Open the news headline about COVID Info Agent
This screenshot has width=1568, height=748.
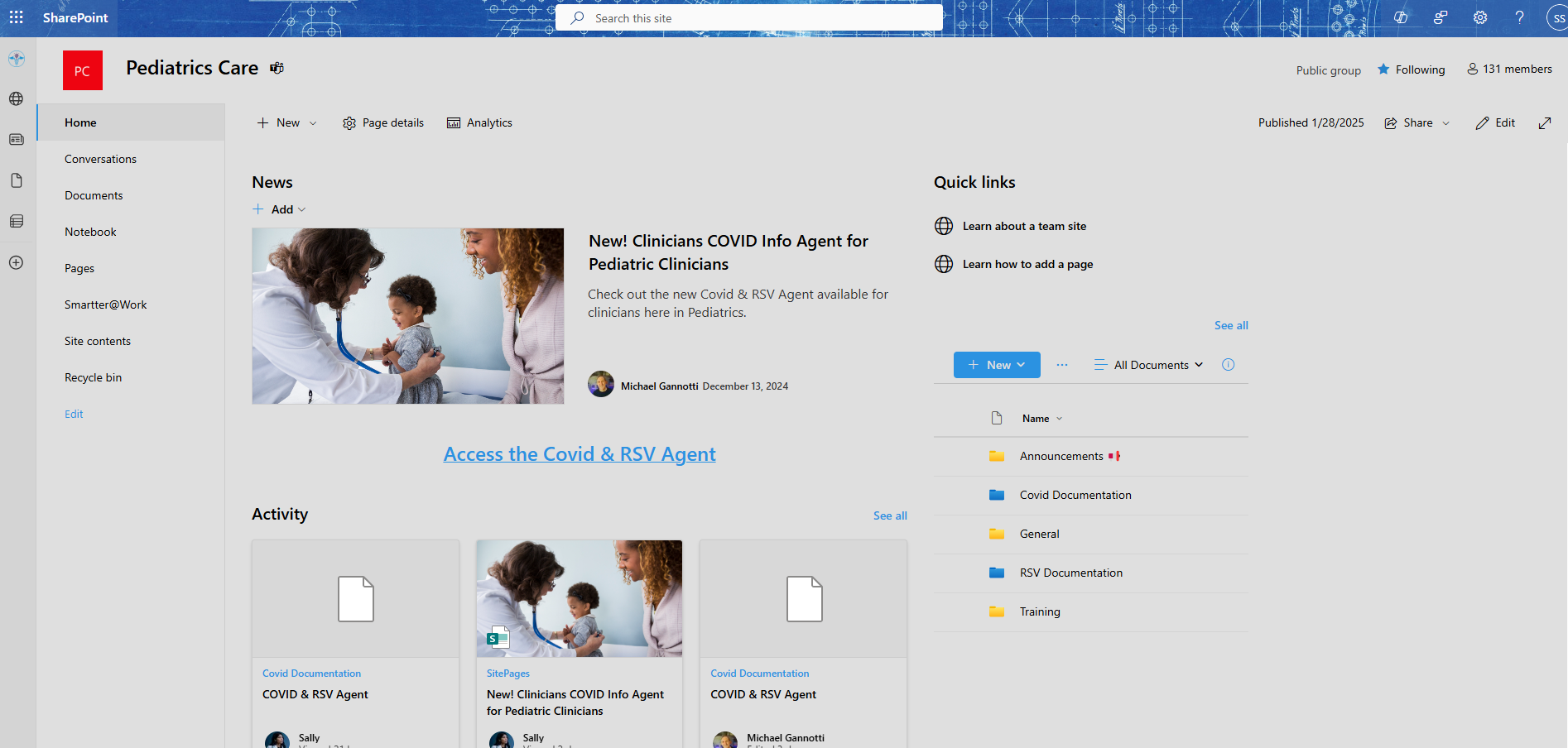point(729,252)
